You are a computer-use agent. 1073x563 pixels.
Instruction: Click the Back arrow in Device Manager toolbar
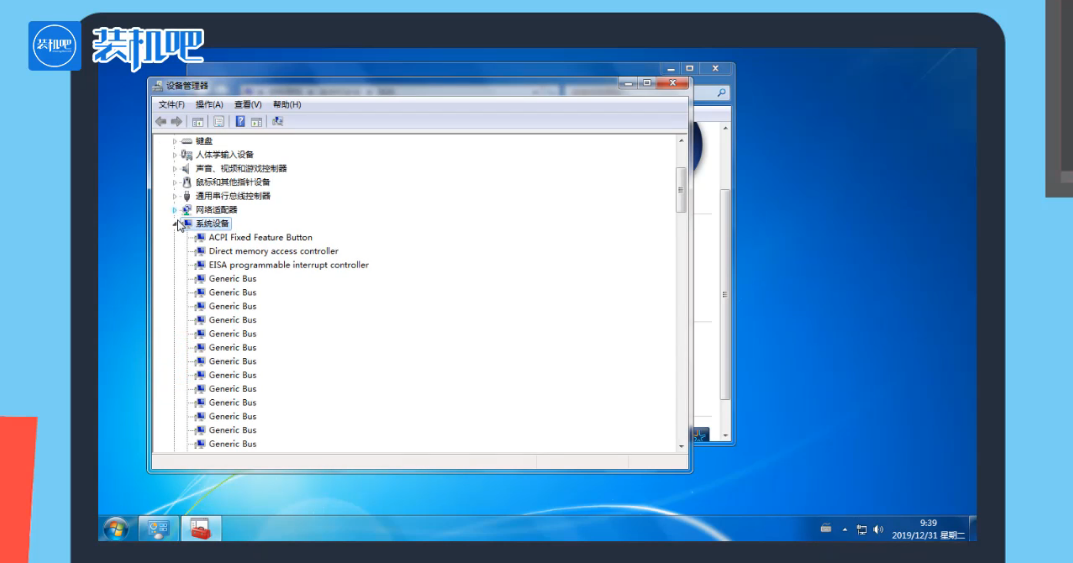(x=161, y=122)
